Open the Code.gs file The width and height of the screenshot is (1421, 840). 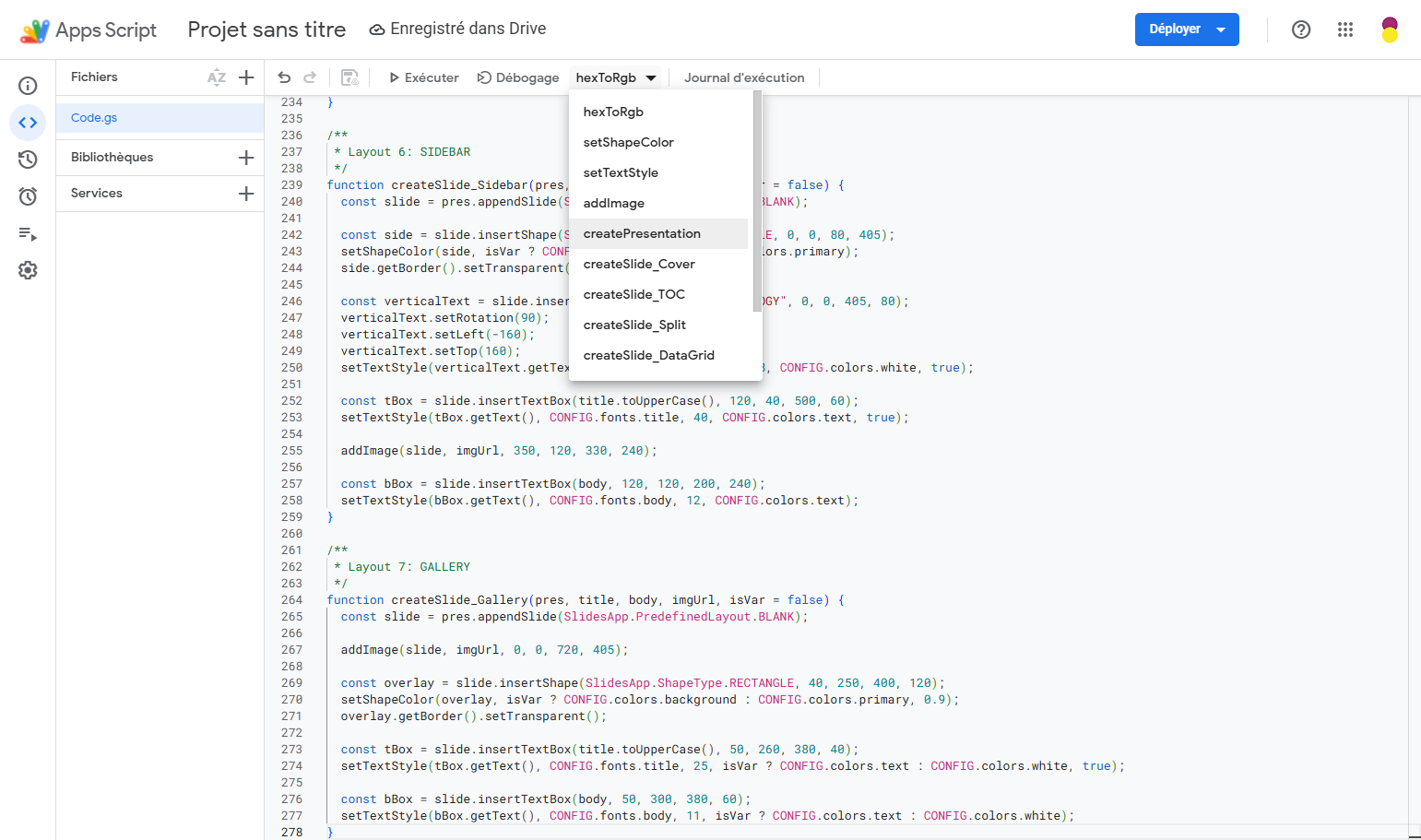pyautogui.click(x=160, y=118)
